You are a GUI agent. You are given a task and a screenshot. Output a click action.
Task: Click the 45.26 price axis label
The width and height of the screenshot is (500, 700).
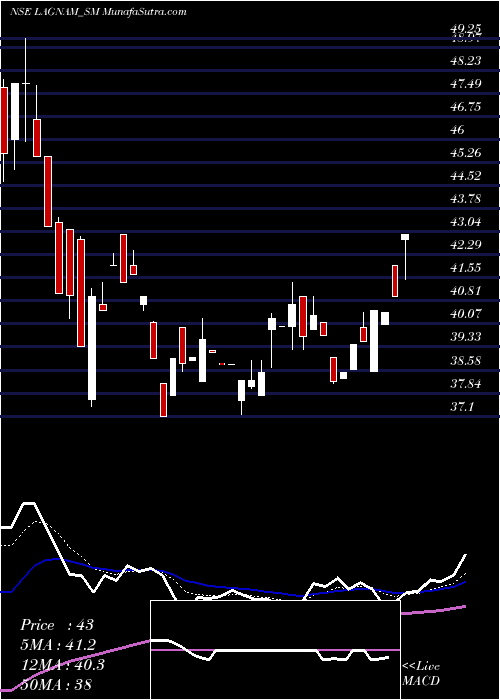(x=466, y=153)
